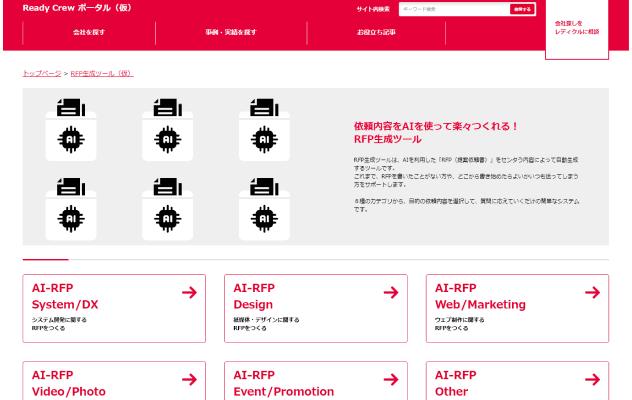Click the keyword search input field
Image resolution: width=632 pixels, height=400 pixels.
click(452, 9)
